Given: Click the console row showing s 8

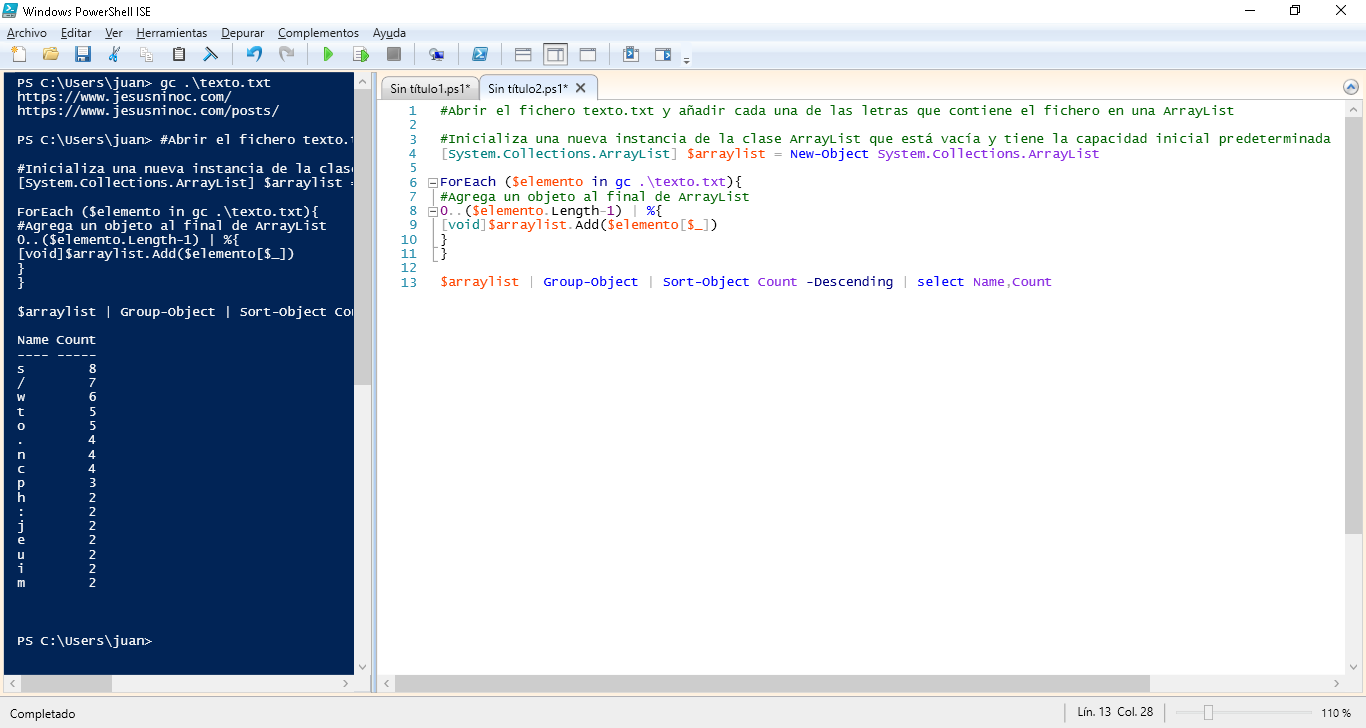Looking at the screenshot, I should click(x=57, y=368).
